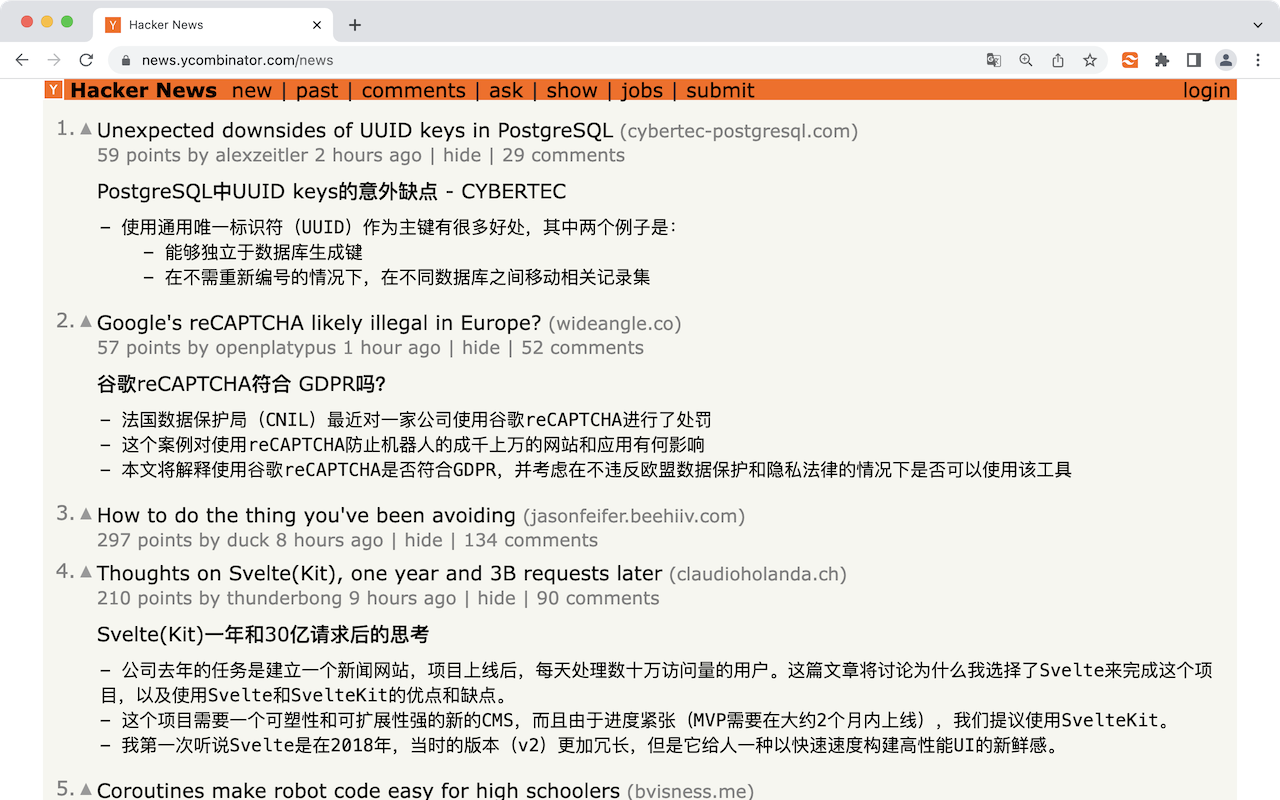Open user thunderbong's profile
This screenshot has width=1280, height=800.
285,598
